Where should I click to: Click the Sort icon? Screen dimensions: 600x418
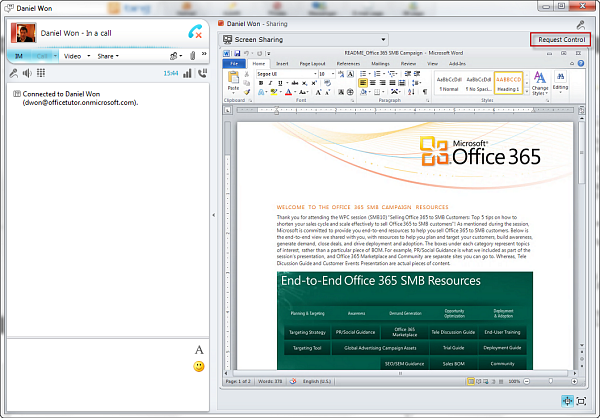(411, 92)
